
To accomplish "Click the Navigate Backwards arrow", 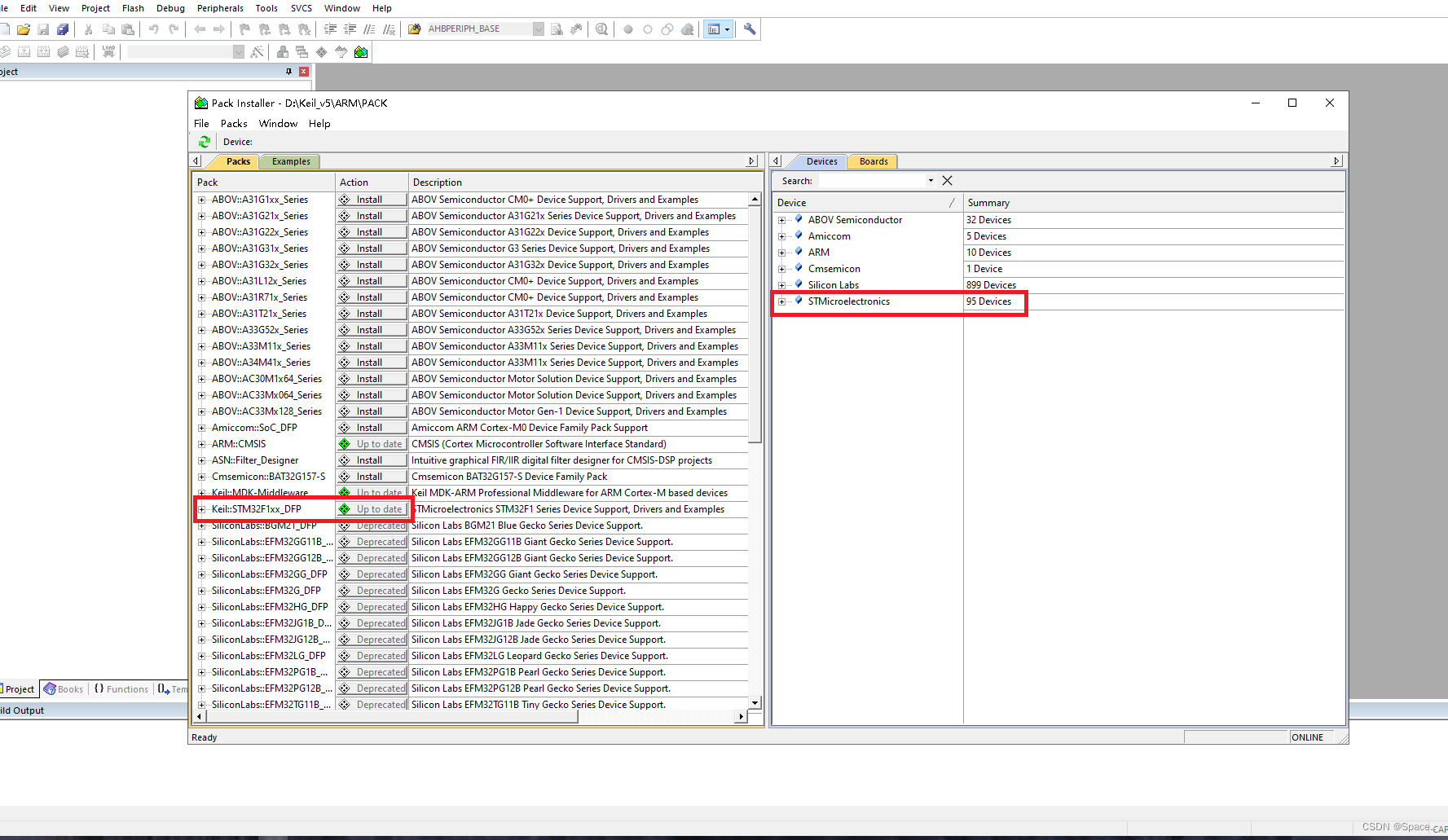I will coord(200,29).
